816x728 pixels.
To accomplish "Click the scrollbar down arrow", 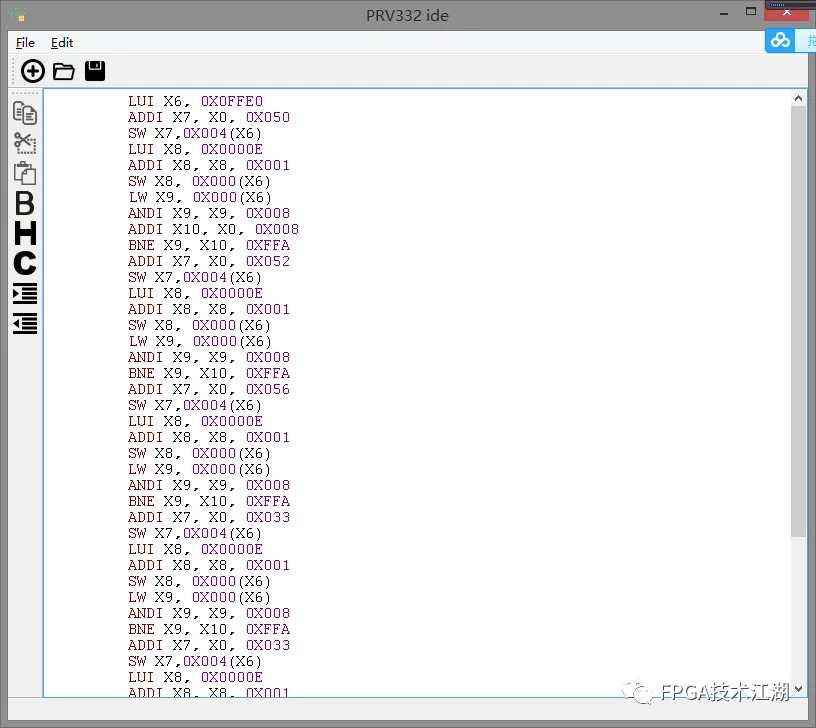I will (x=798, y=688).
